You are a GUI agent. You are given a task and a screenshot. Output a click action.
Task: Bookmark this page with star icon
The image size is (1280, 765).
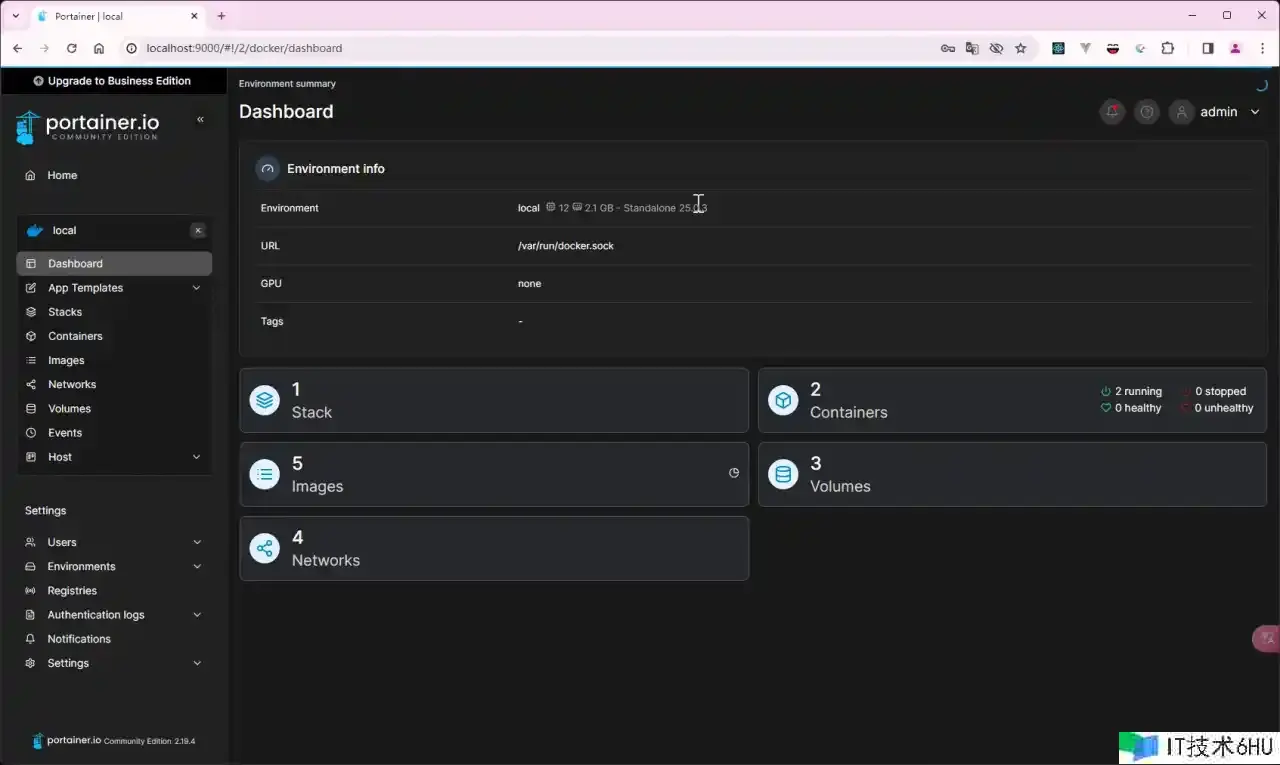[x=1020, y=48]
